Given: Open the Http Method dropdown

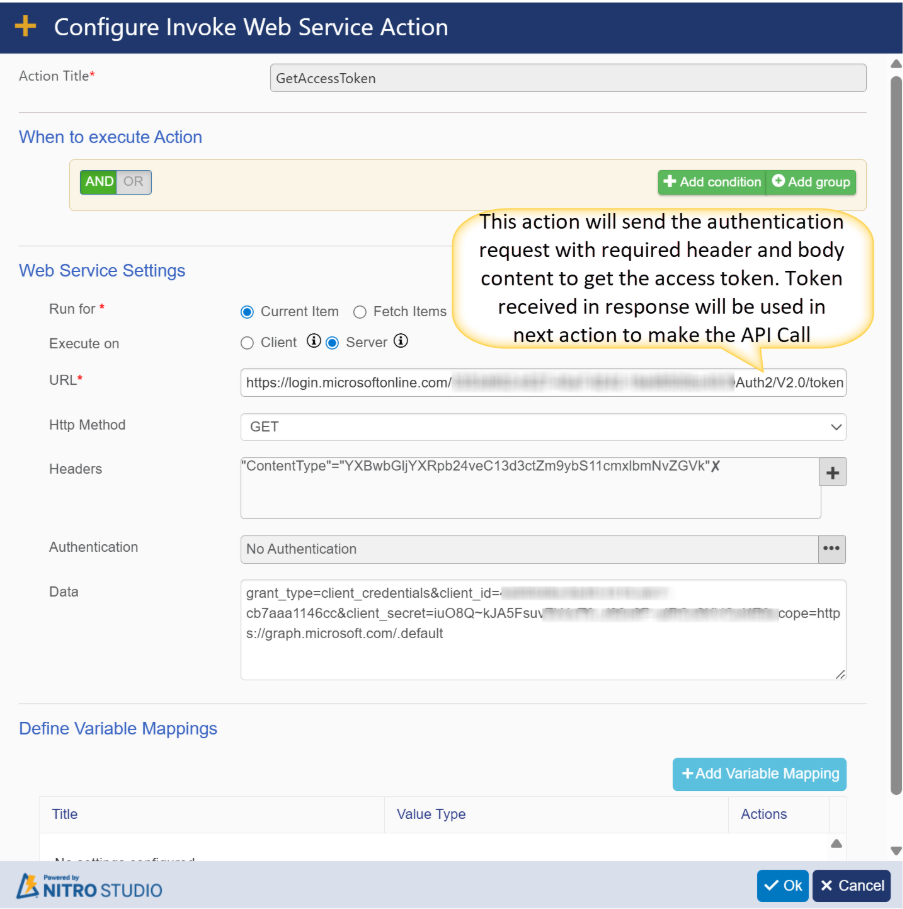Looking at the screenshot, I should (x=543, y=427).
